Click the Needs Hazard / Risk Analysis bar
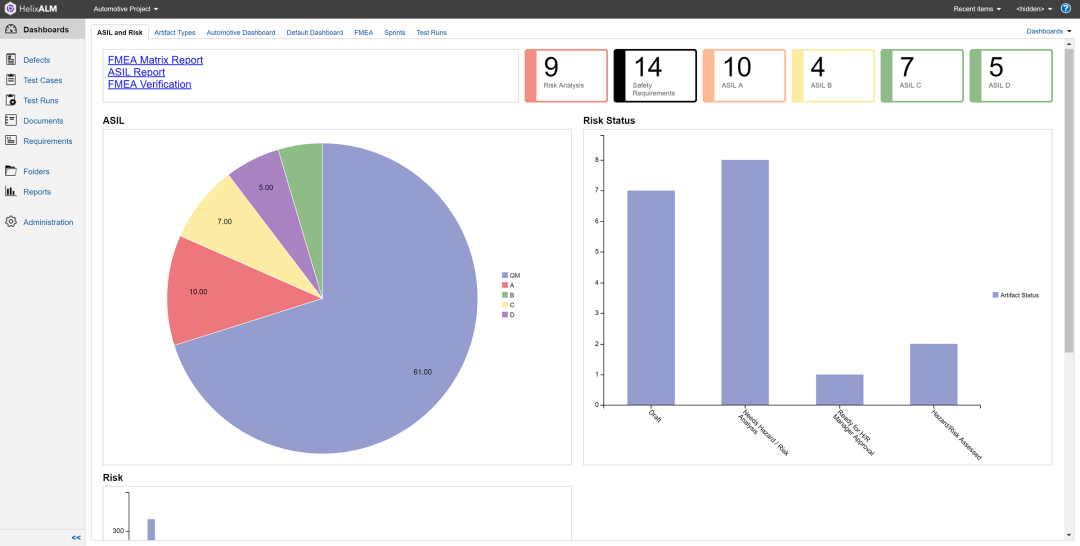 click(x=745, y=282)
